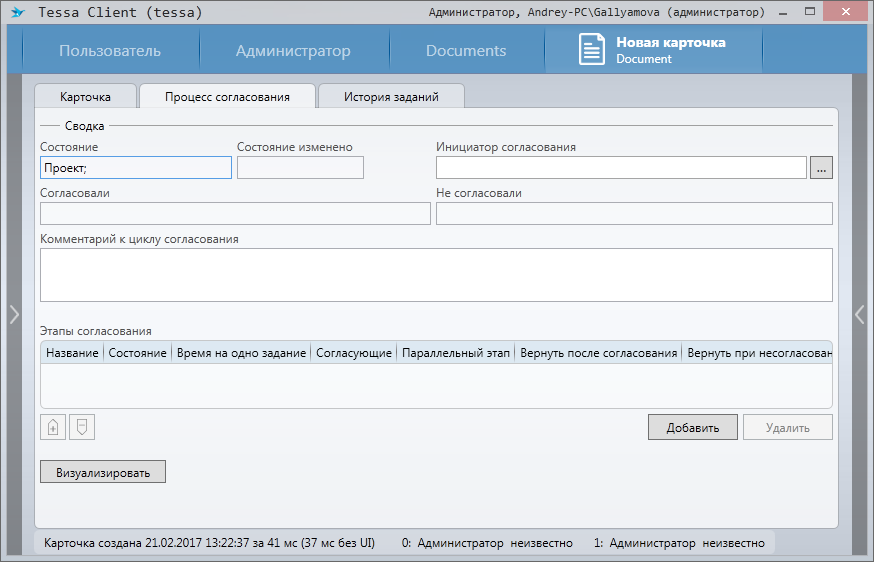The height and width of the screenshot is (562, 874).
Task: Click the Состояние field containing Проект
Action: tap(136, 168)
